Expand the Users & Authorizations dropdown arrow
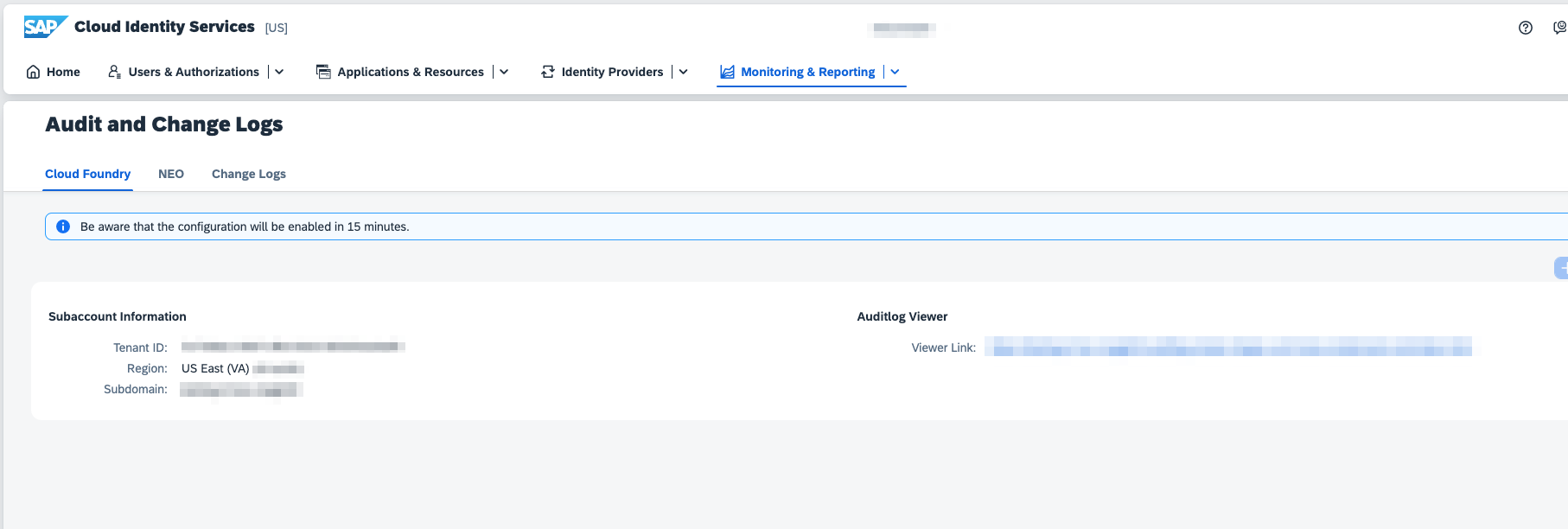The height and width of the screenshot is (529, 1568). click(x=279, y=72)
